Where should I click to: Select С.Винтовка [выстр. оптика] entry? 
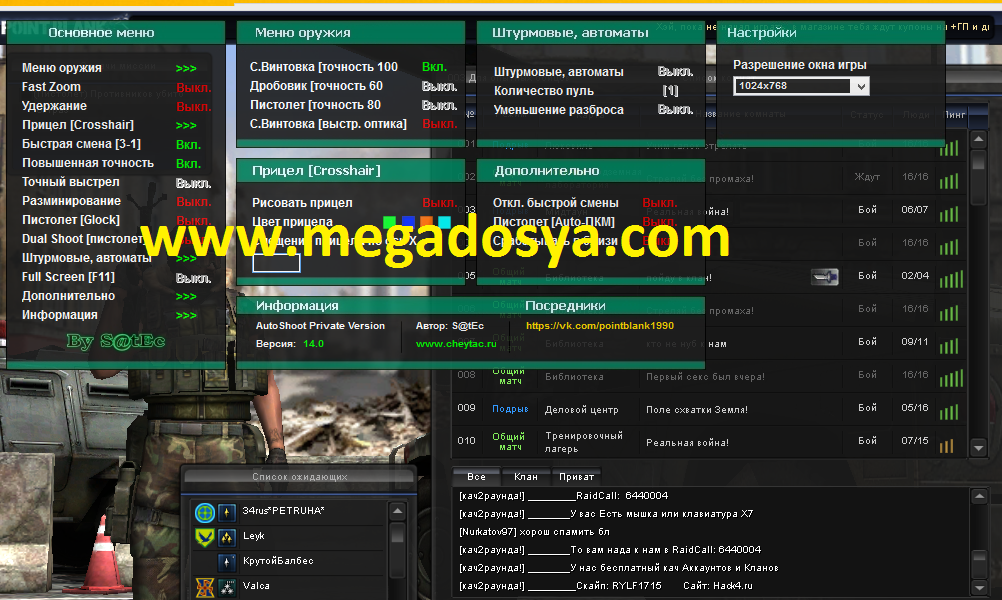point(328,124)
